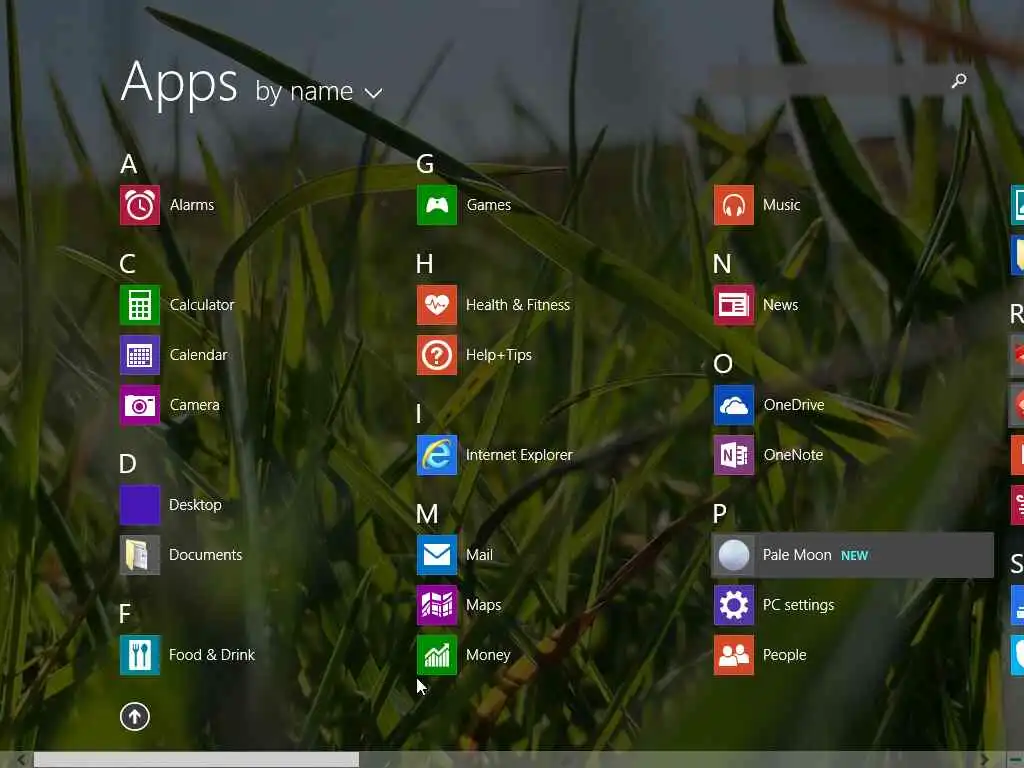Open the OneNote app icon
This screenshot has width=1024, height=768.
point(733,455)
